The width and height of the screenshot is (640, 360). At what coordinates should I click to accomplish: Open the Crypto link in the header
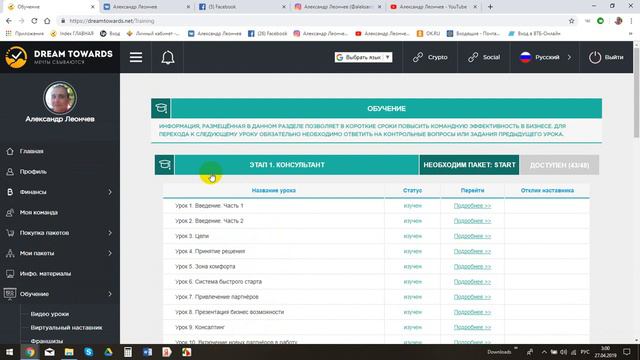430,57
